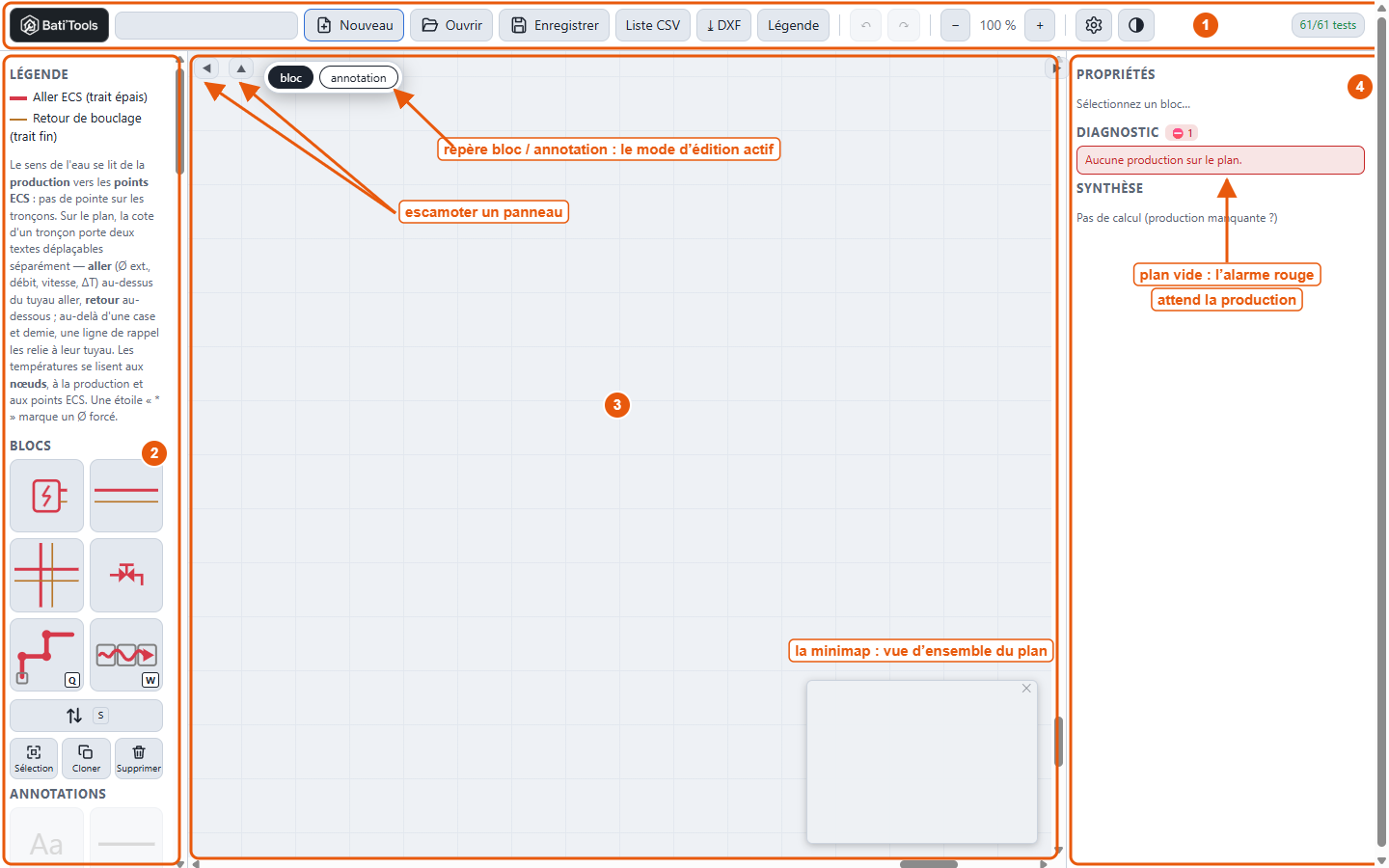1389x868 pixels.
Task: Delete with the Supprimer trash button
Action: point(139,758)
